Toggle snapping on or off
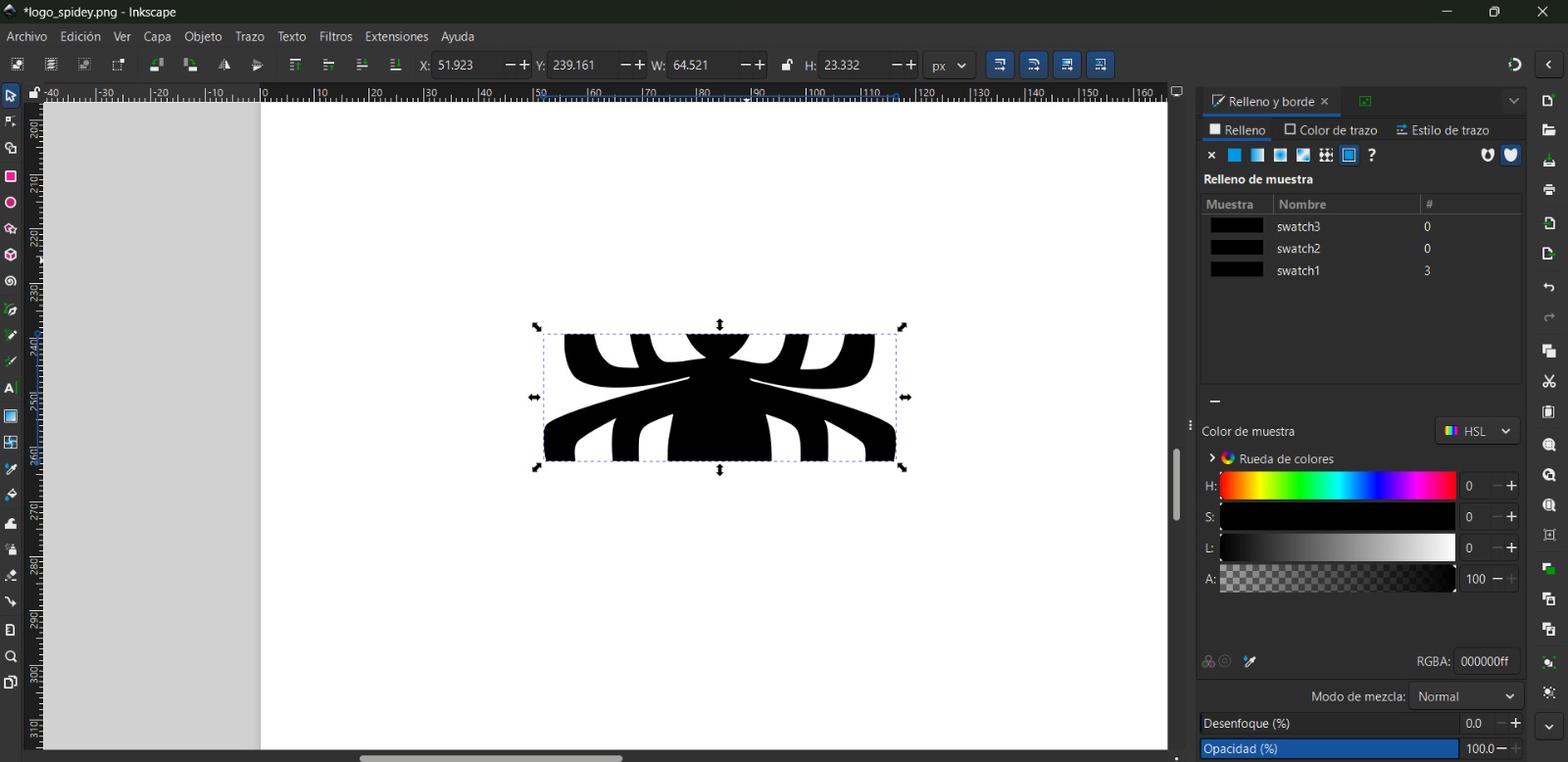The image size is (1568, 762). pos(1515,65)
